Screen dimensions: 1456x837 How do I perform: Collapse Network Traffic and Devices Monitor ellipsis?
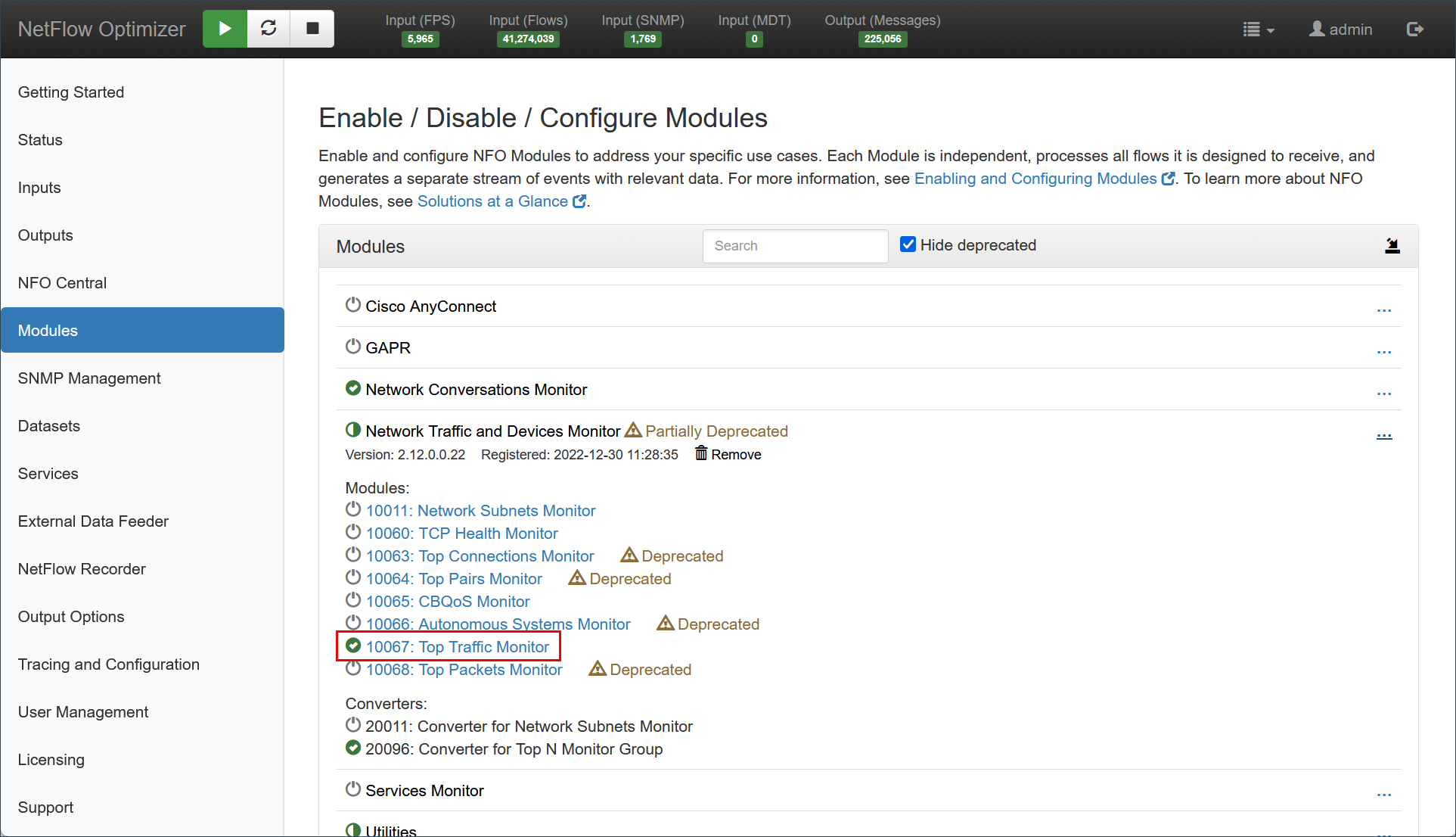[x=1383, y=435]
